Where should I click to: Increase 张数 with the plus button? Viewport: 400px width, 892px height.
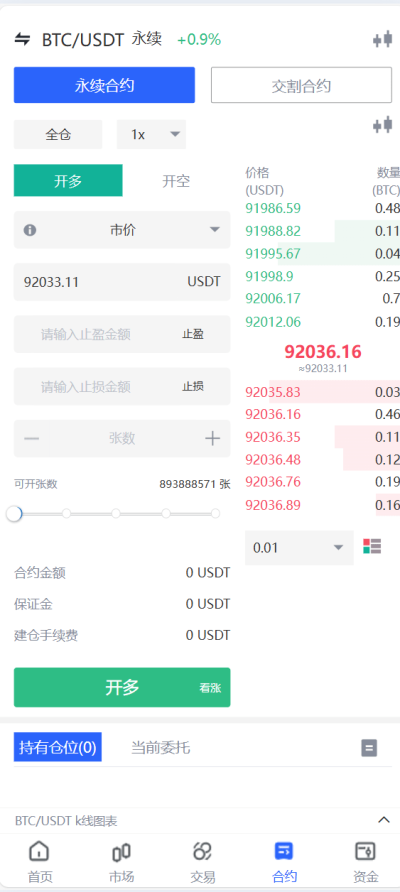click(212, 438)
